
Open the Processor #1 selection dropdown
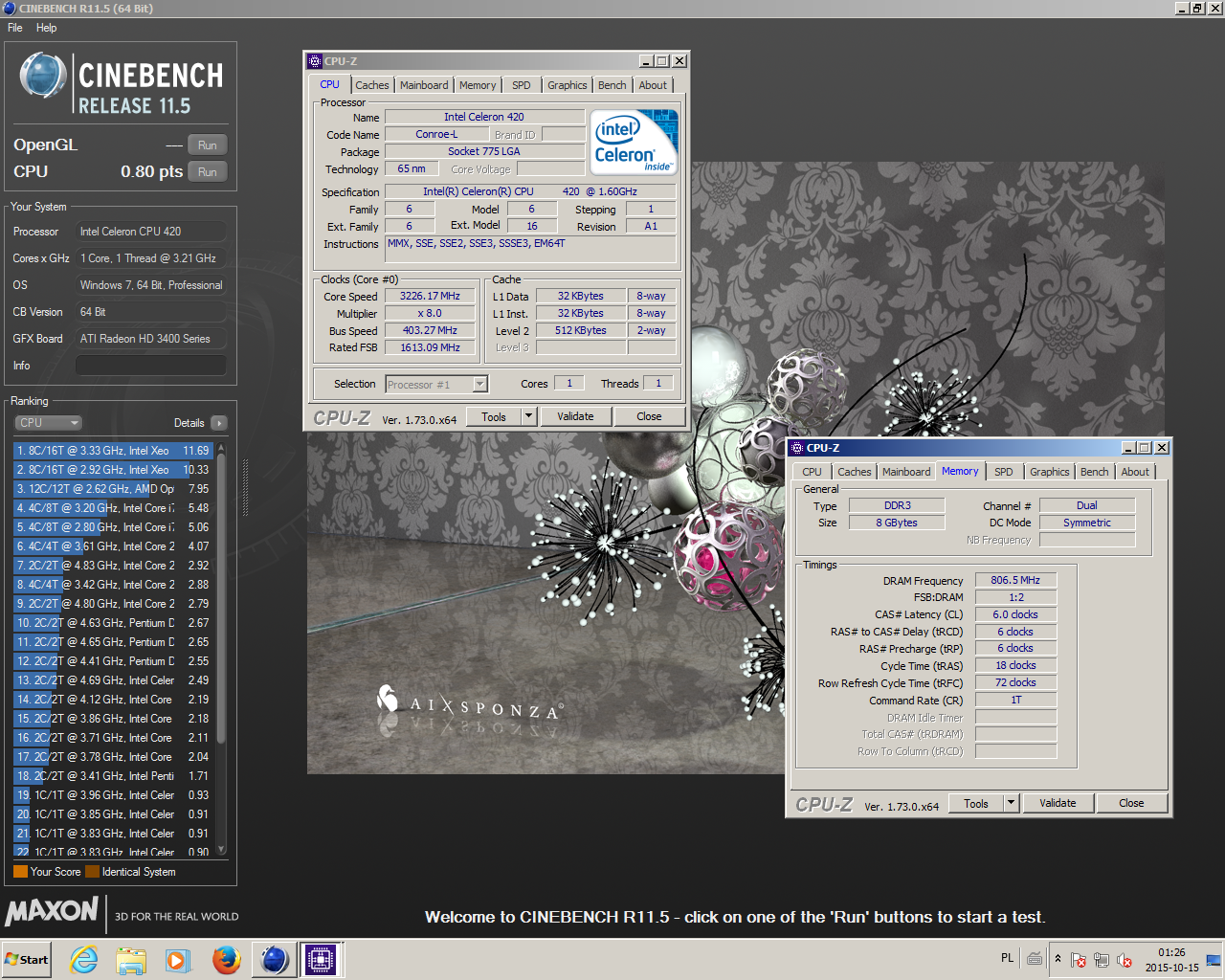coord(480,384)
